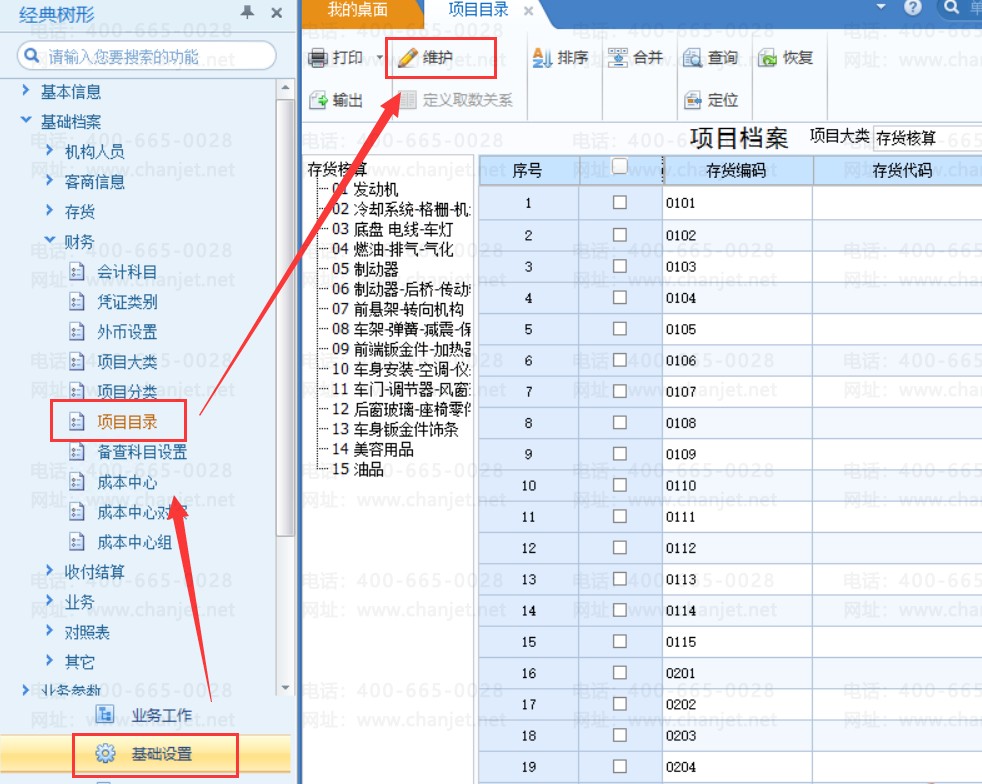Open the 项目大类 存货核算 combo box
This screenshot has height=784, width=982.
(927, 138)
